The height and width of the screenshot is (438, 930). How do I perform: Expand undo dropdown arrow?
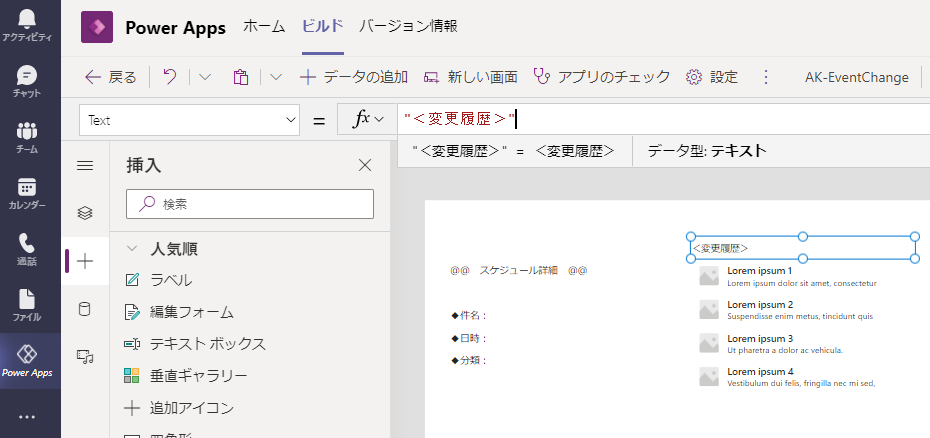(x=205, y=77)
